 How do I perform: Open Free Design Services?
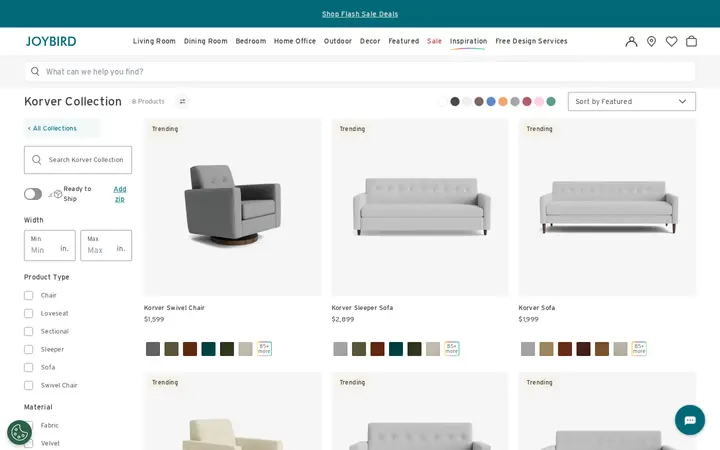coord(531,41)
